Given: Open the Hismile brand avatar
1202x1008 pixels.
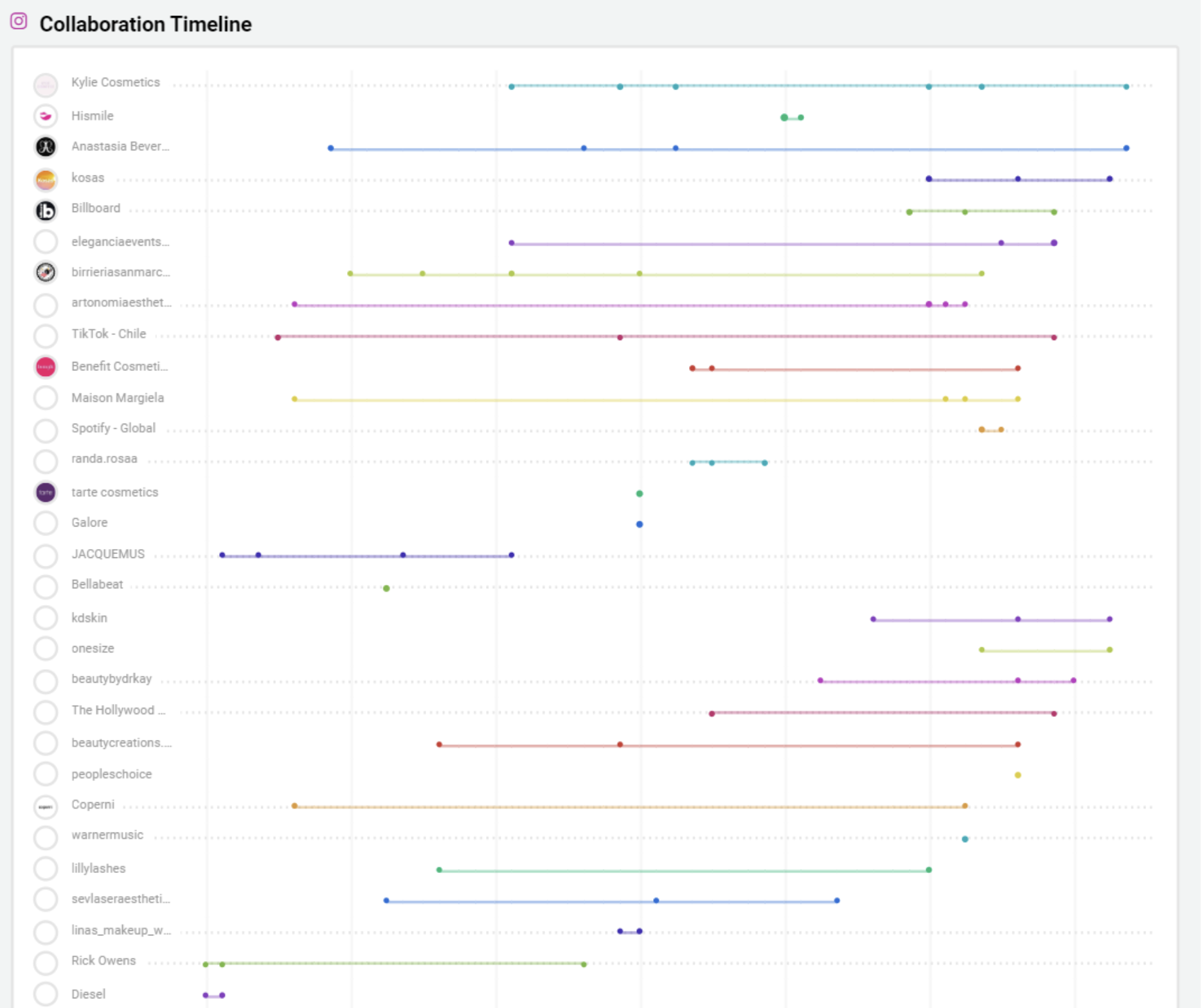Looking at the screenshot, I should (x=46, y=116).
